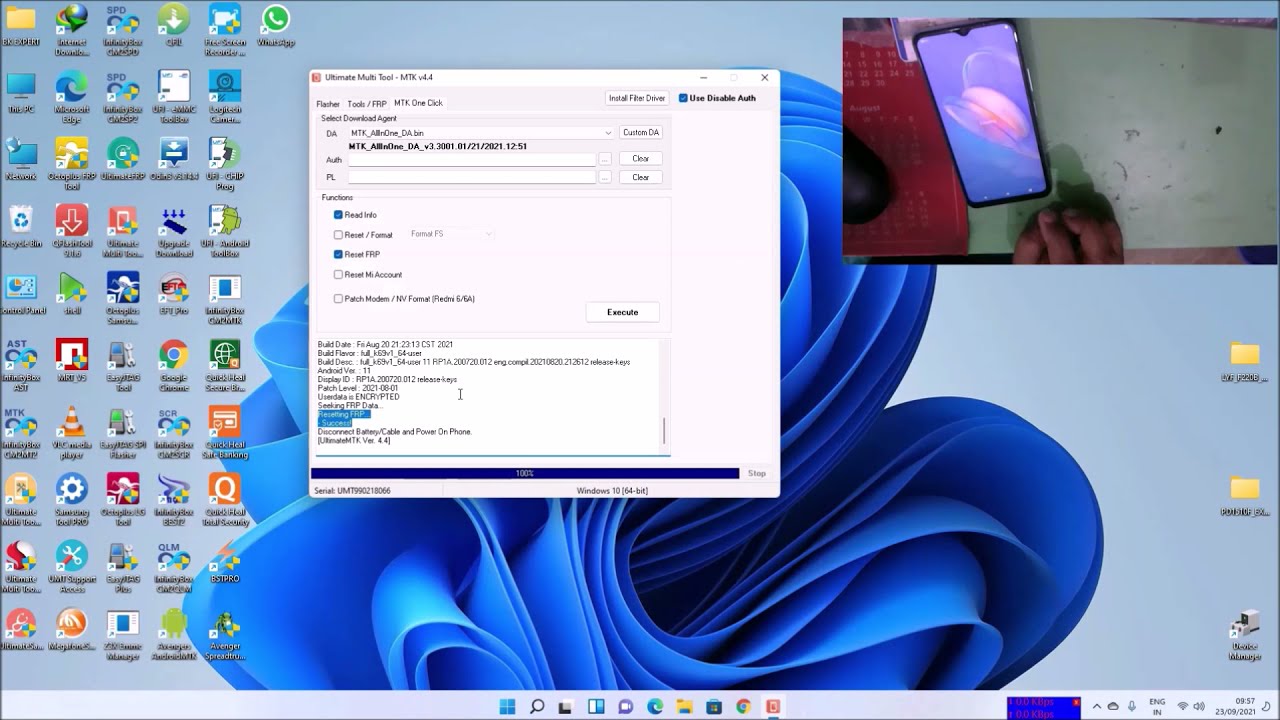Browse for Auth file with ... button
1280x720 pixels.
point(605,159)
